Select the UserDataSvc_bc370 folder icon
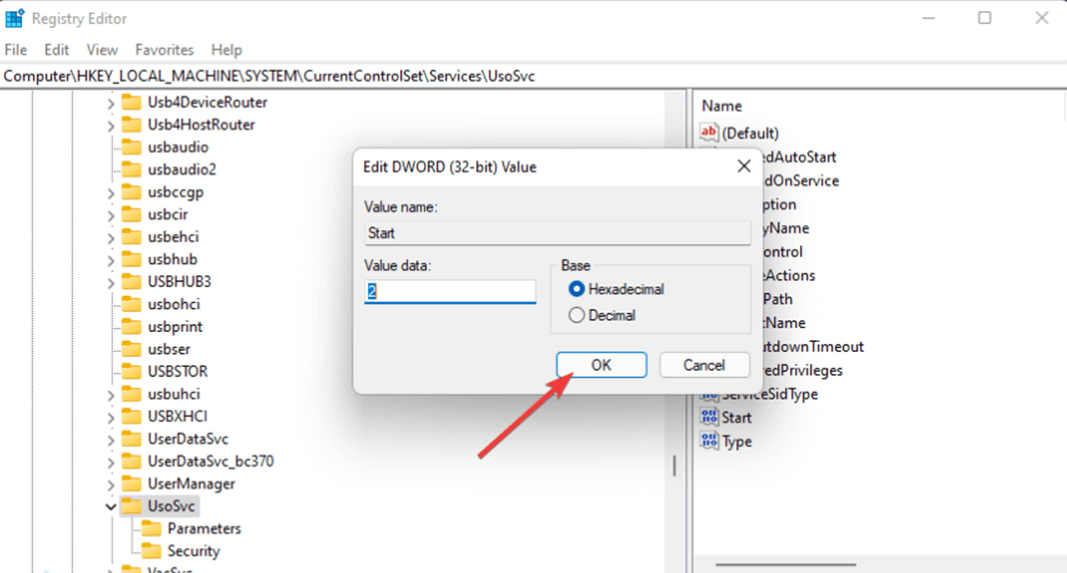Viewport: 1067px width, 573px height. [131, 461]
